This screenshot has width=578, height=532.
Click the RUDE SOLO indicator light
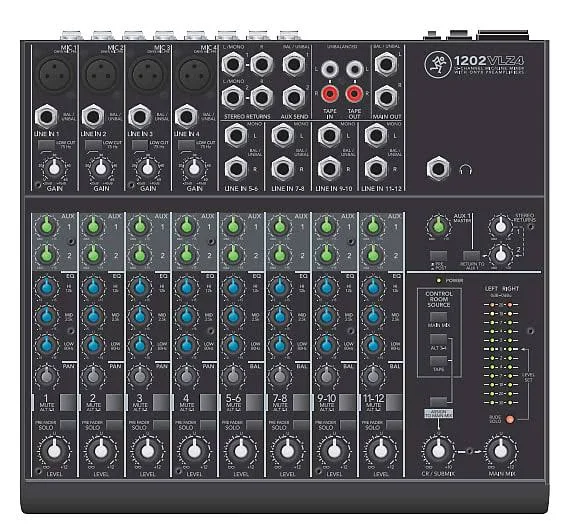(510, 419)
